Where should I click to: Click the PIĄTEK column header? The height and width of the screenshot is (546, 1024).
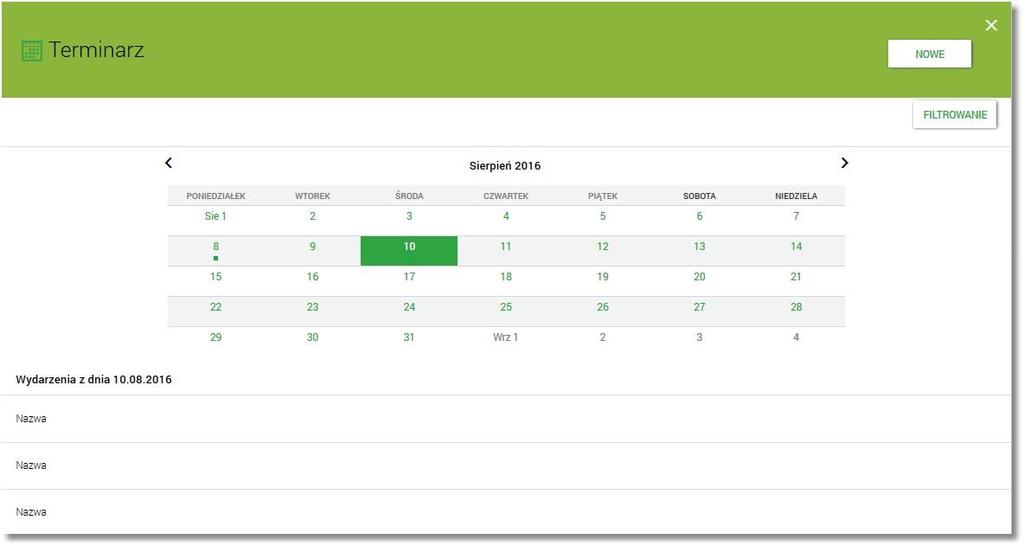point(602,196)
